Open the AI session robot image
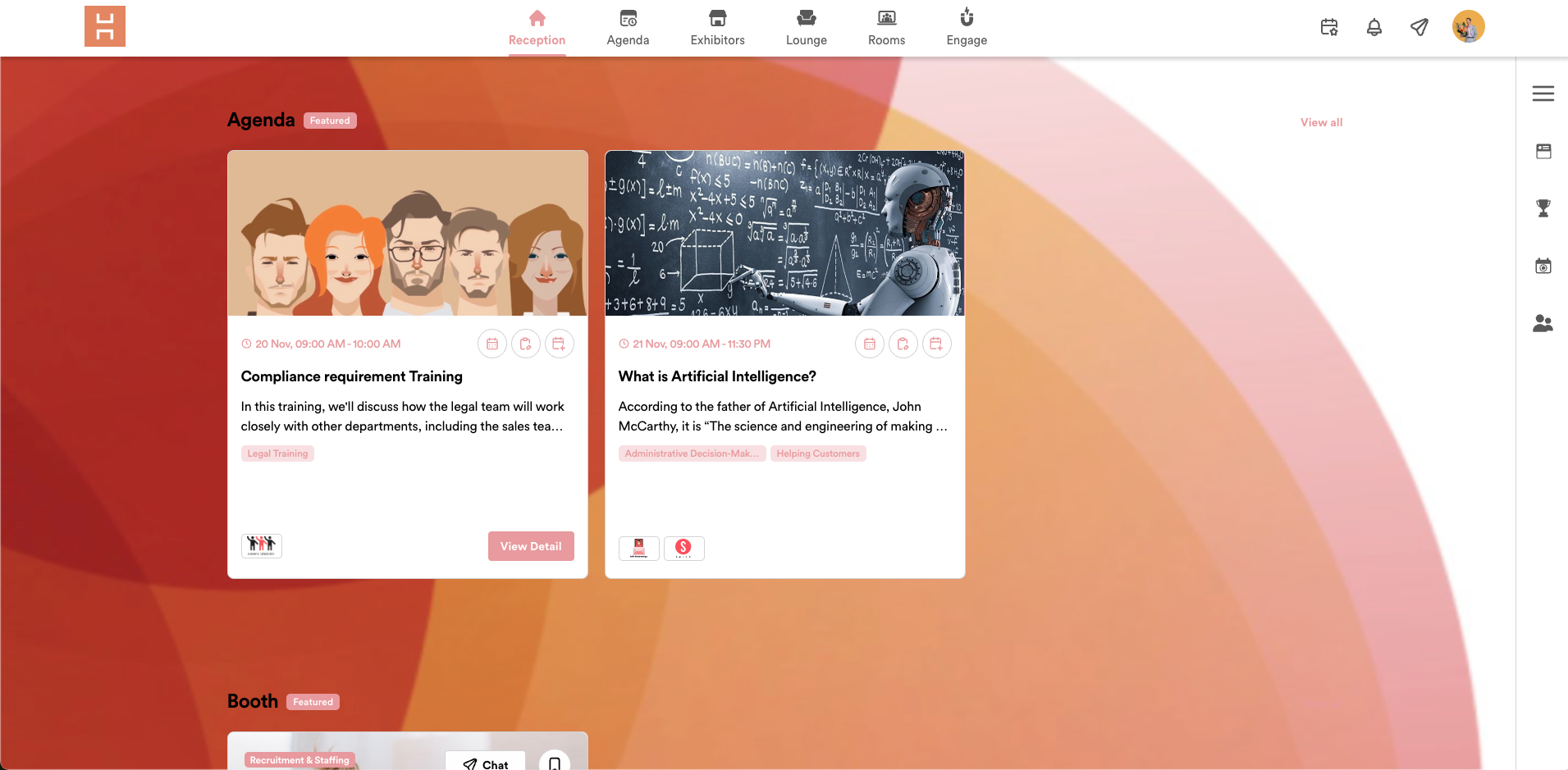This screenshot has height=770, width=1568. click(785, 233)
